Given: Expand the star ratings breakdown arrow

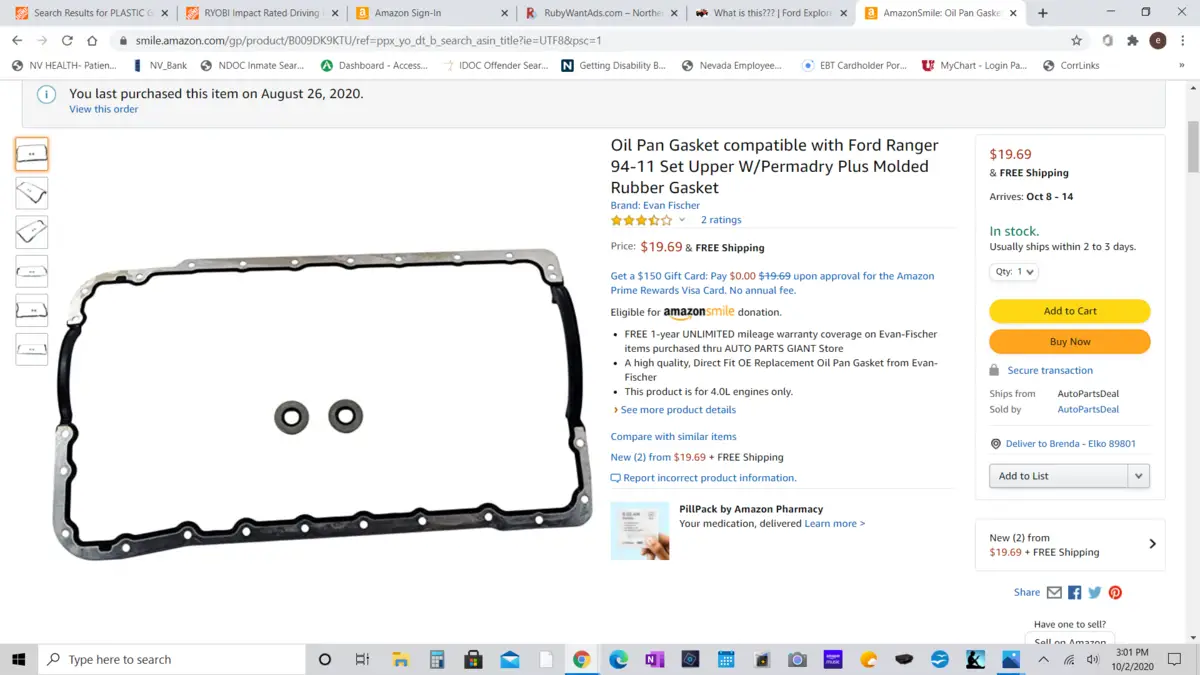Looking at the screenshot, I should pos(682,220).
